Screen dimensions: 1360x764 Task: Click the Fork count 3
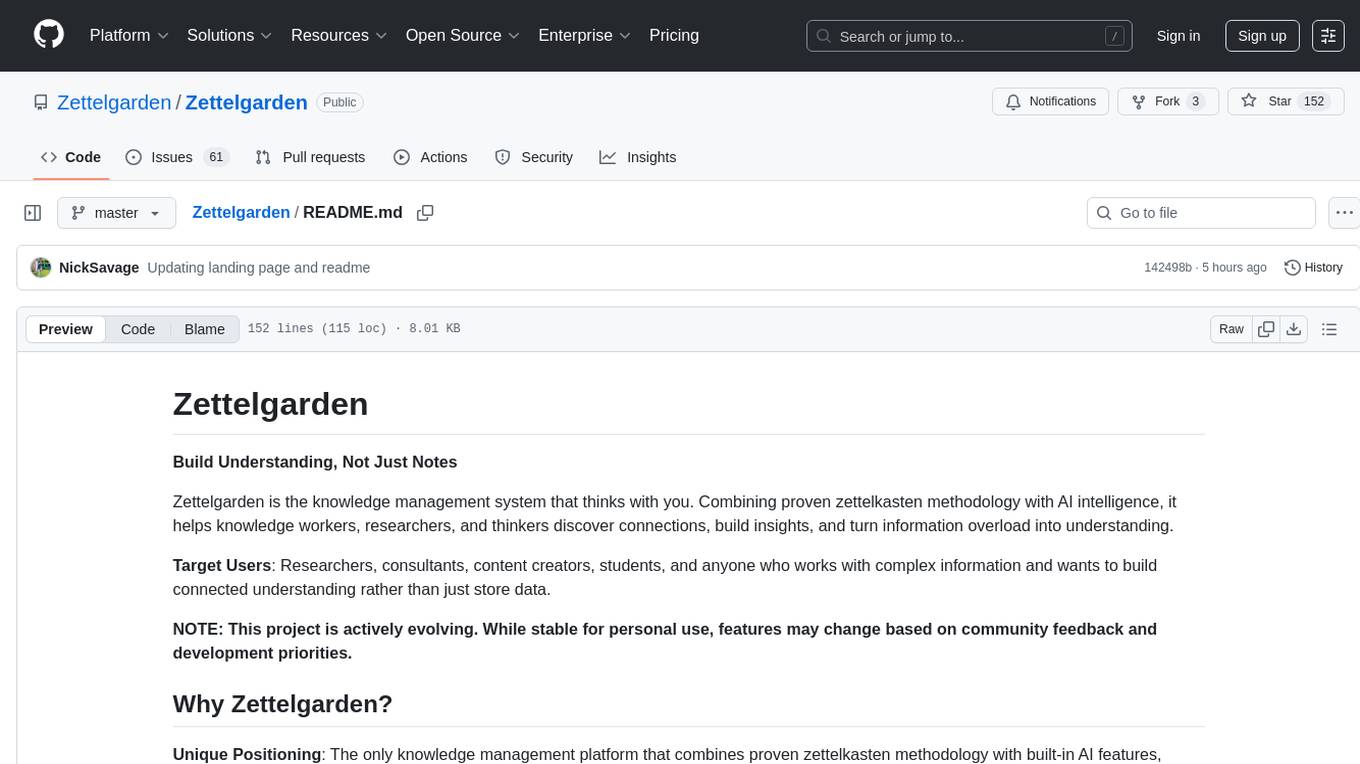(1195, 101)
